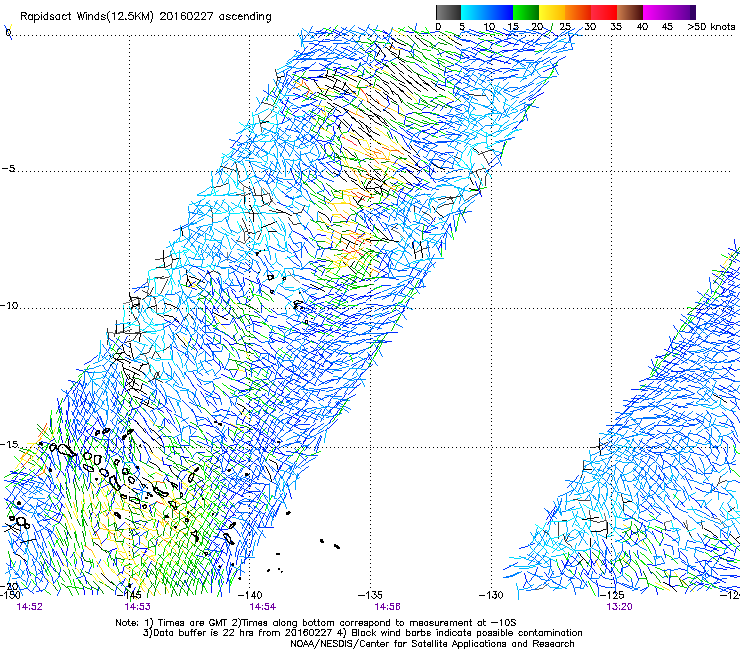
Task: Click the legend scale number '25'
Action: tap(565, 27)
